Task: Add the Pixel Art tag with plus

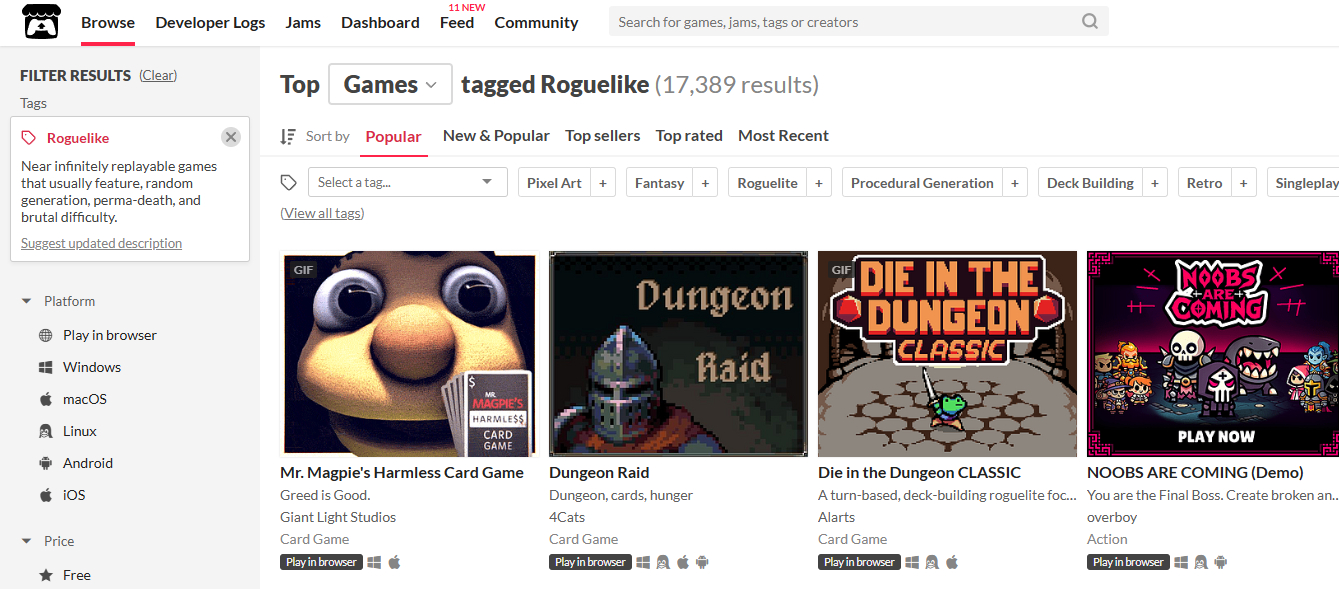Action: (603, 183)
